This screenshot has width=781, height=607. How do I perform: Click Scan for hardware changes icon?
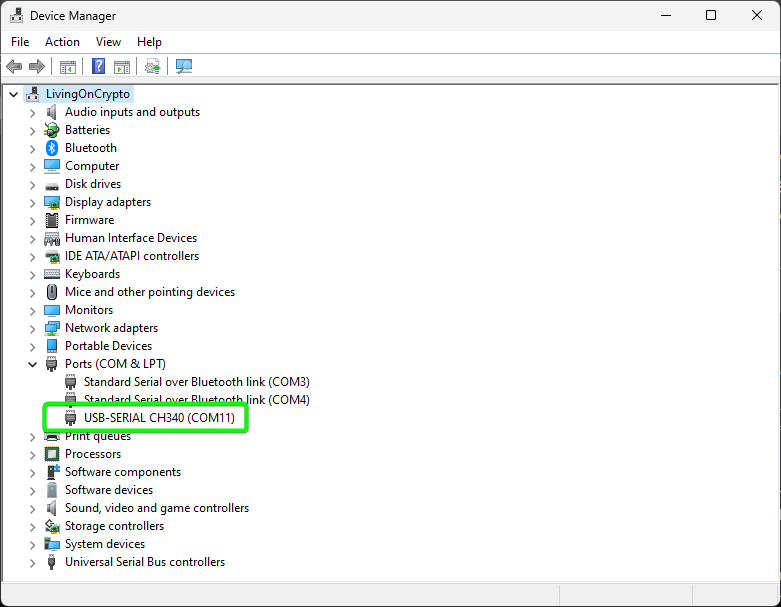pyautogui.click(x=184, y=66)
